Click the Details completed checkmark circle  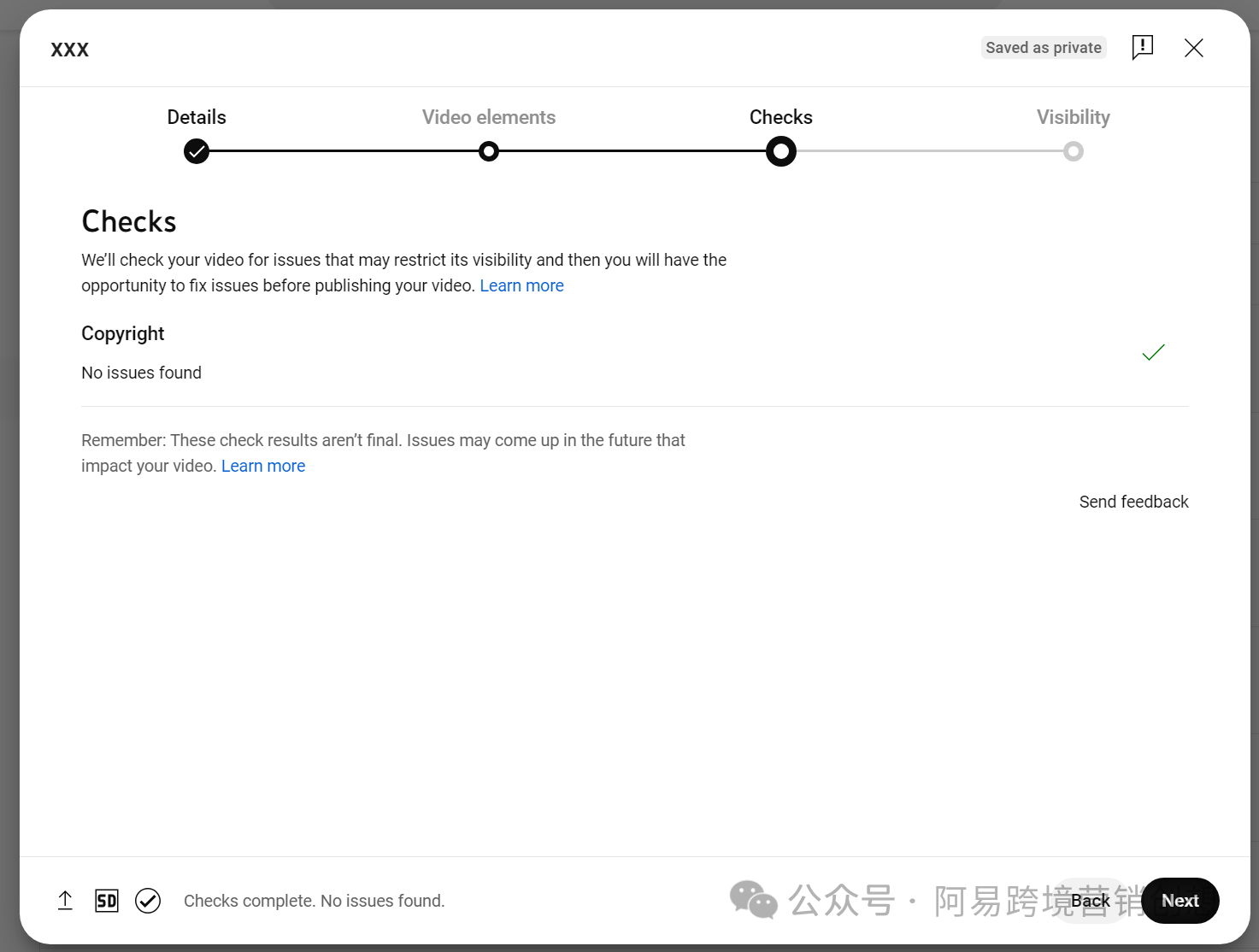coord(197,151)
